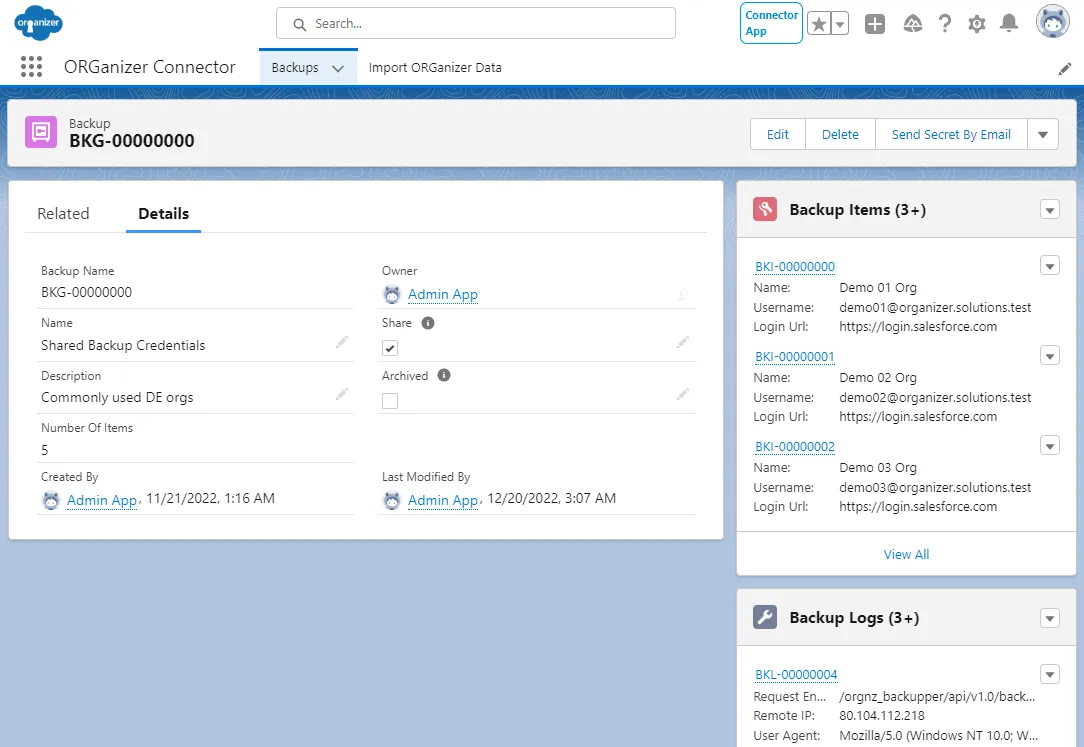This screenshot has width=1084, height=747.
Task: Click the remote IP 80.104.112.218
Action: click(x=881, y=716)
